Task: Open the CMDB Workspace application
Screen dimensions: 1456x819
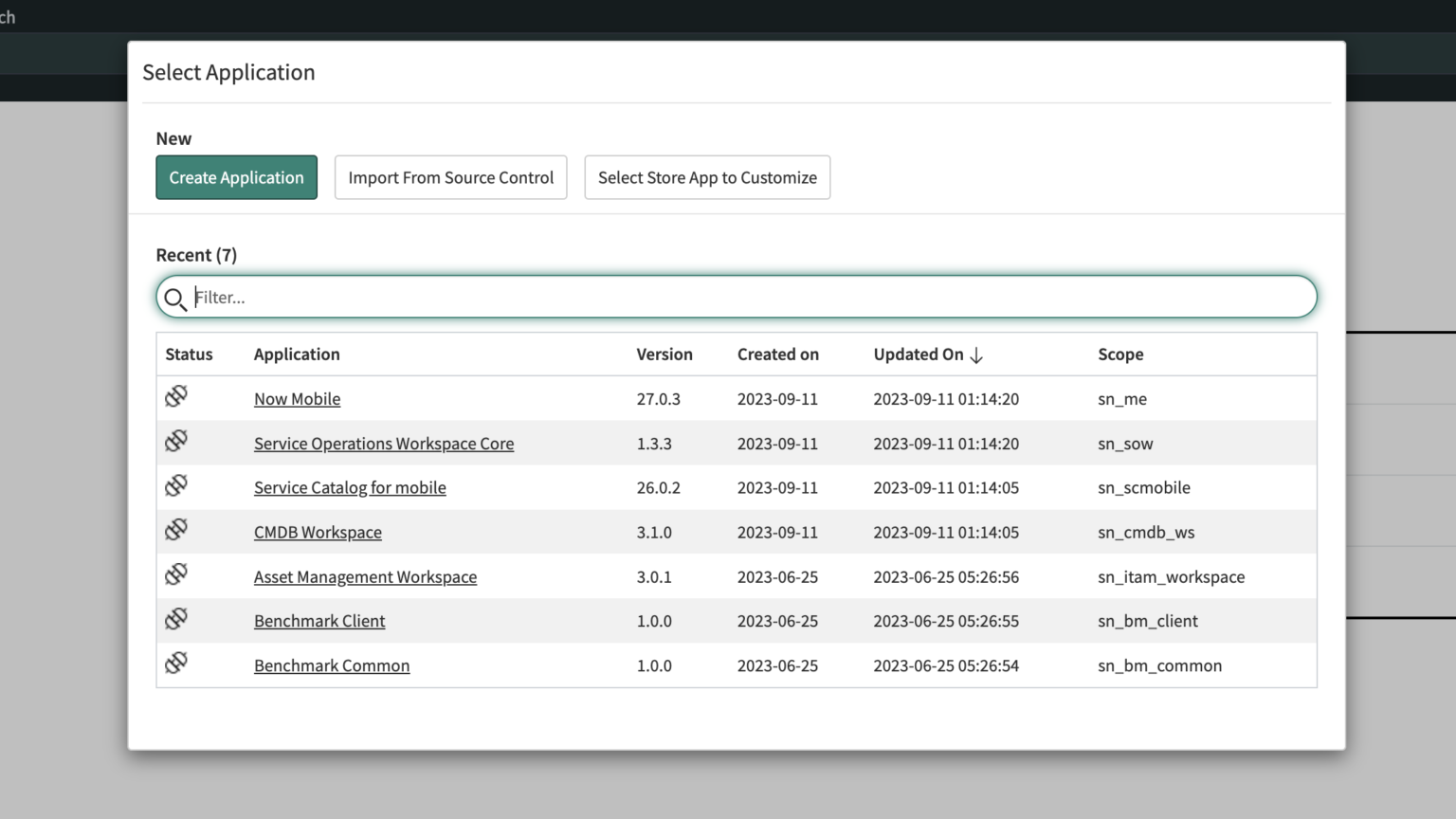Action: click(x=318, y=532)
